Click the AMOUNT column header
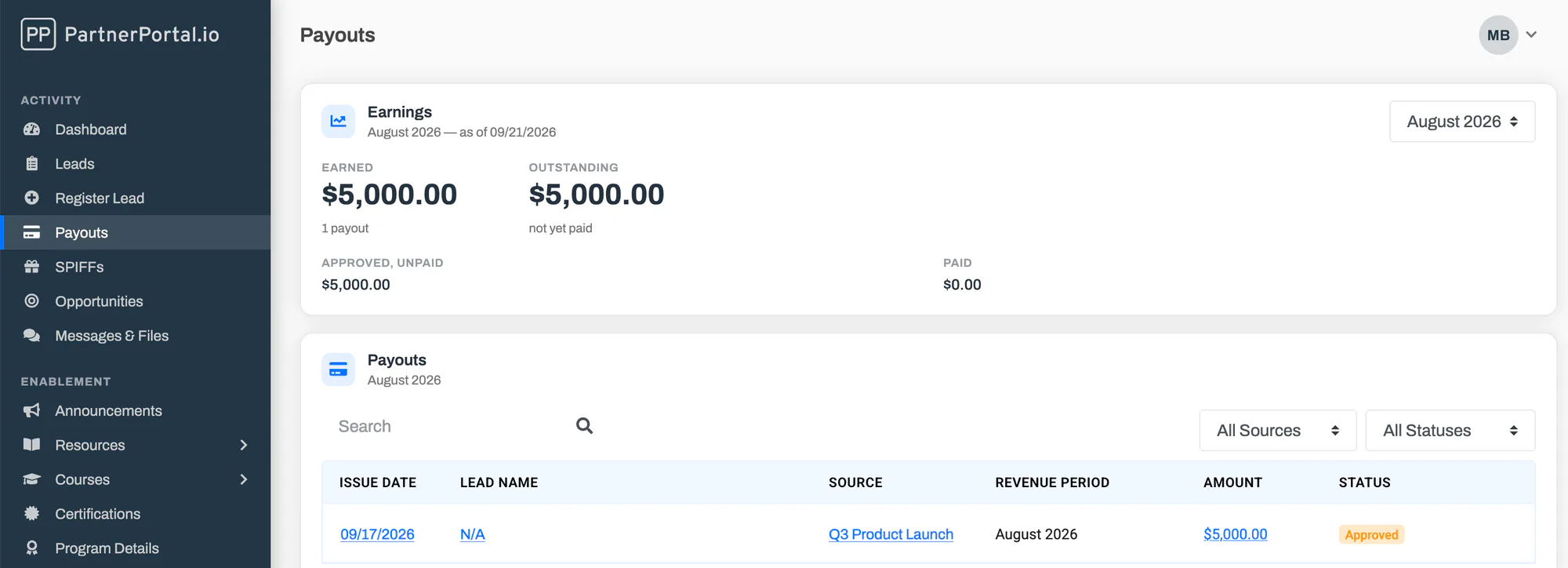 tap(1232, 482)
